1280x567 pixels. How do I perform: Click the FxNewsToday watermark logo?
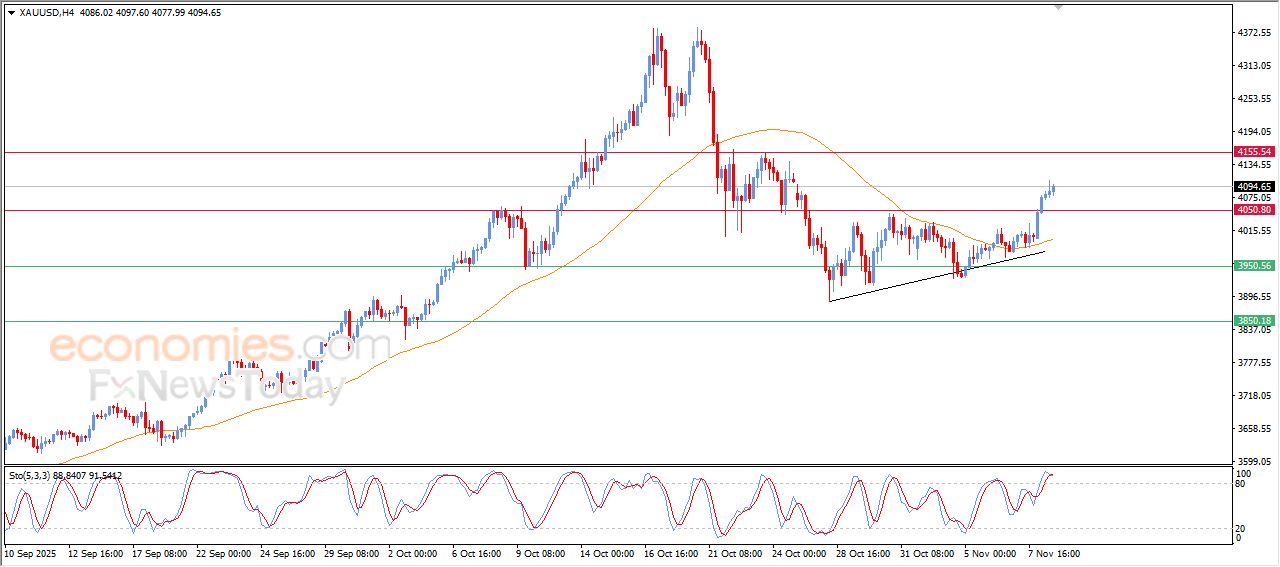[x=216, y=386]
